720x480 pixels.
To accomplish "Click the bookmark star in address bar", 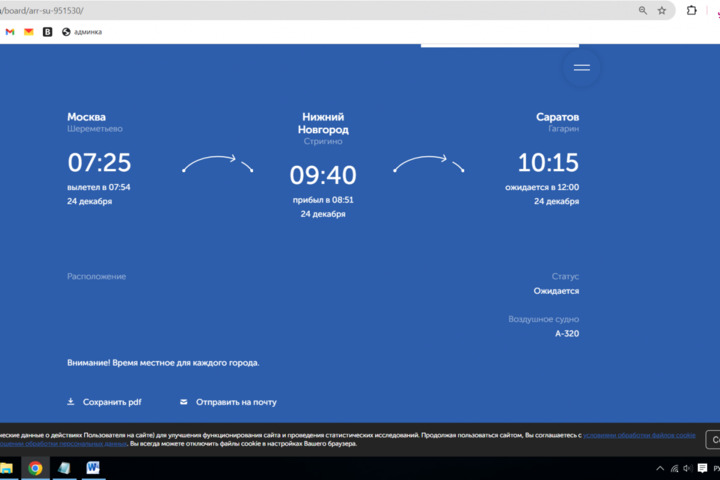I will (x=661, y=10).
